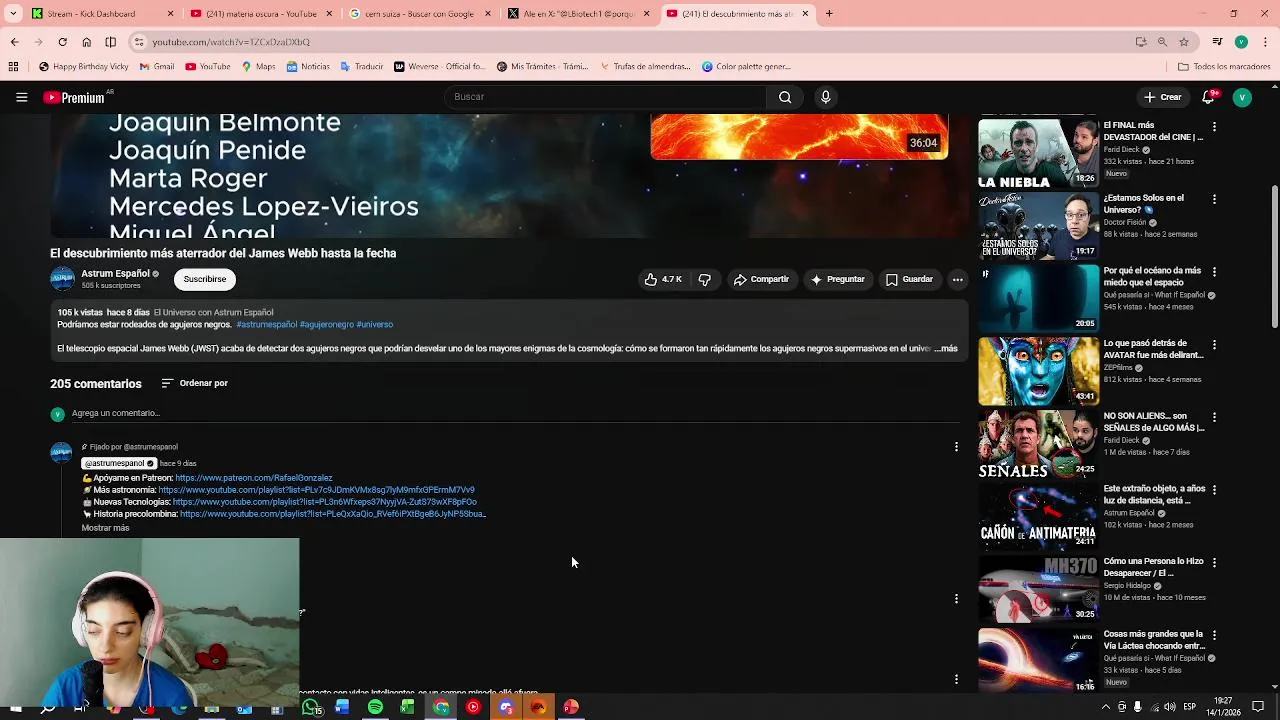
Task: Open options for Cómo una Persona video
Action: pyautogui.click(x=1214, y=562)
